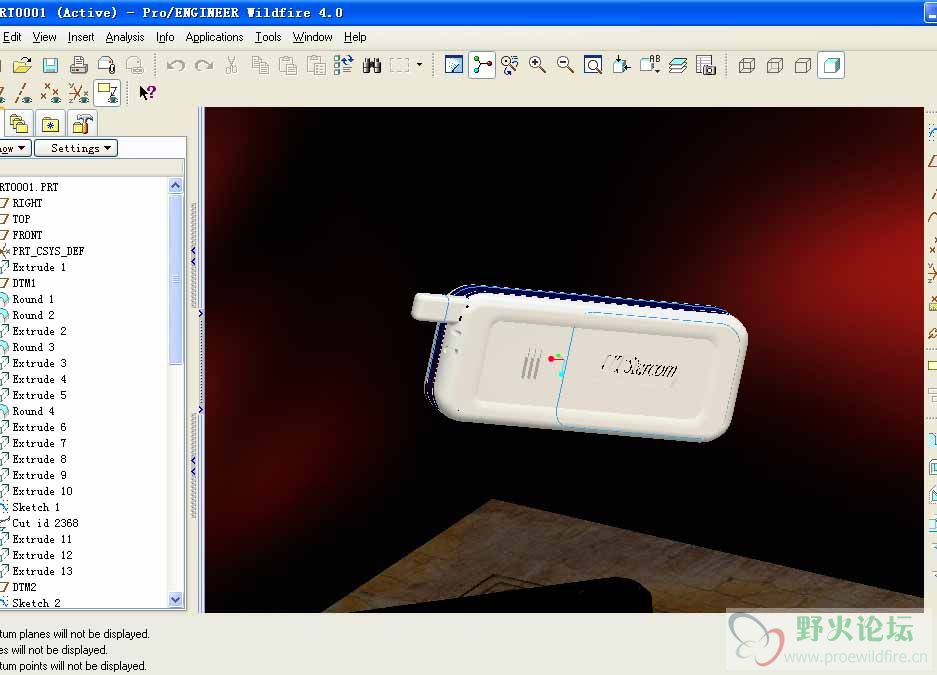Switch to the Favorites navigator tab
Screen dimensions: 937x675
[x=50, y=124]
